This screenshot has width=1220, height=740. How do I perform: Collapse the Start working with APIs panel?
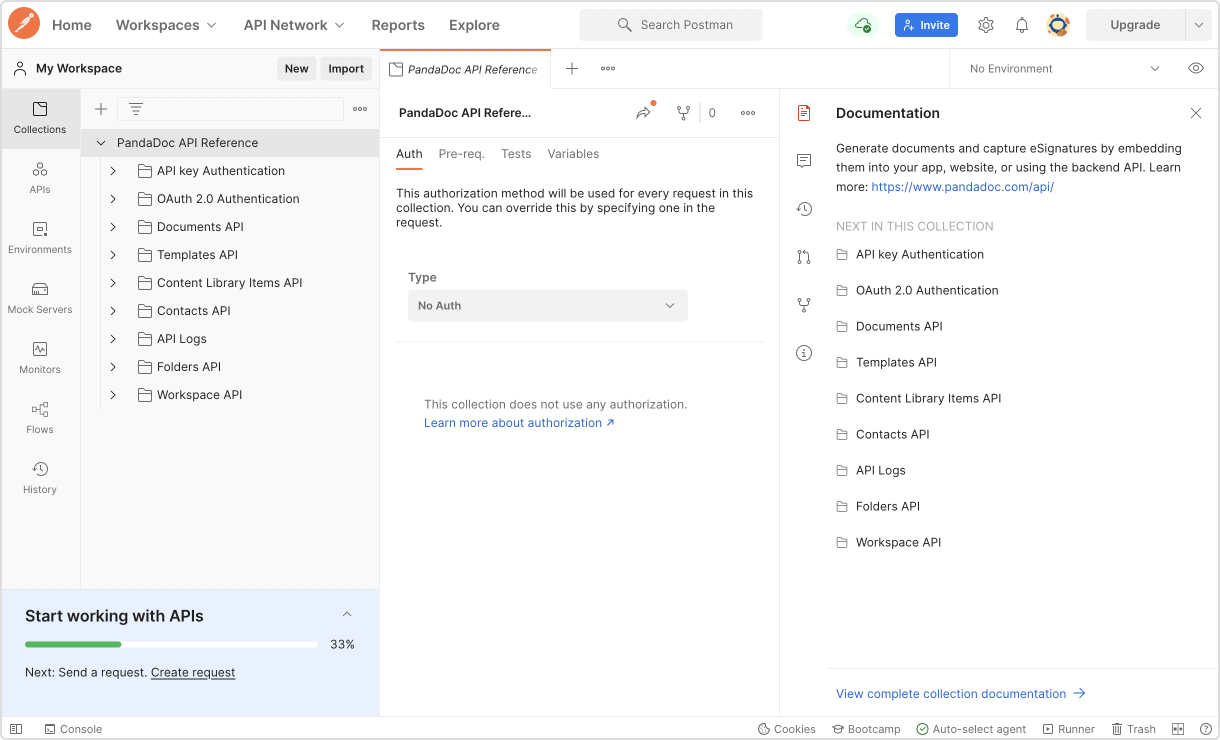pyautogui.click(x=347, y=615)
